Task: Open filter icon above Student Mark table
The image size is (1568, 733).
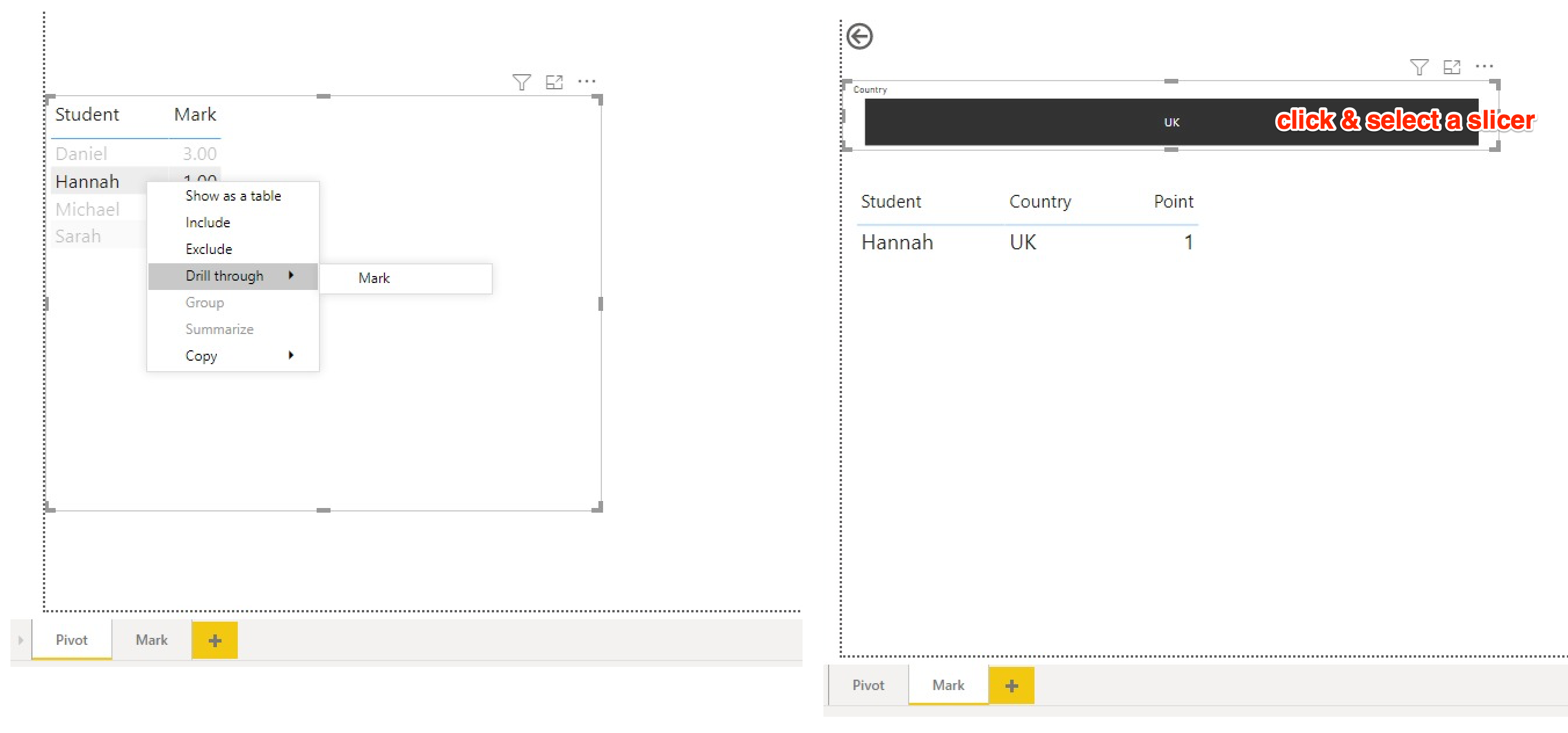Action: tap(521, 82)
